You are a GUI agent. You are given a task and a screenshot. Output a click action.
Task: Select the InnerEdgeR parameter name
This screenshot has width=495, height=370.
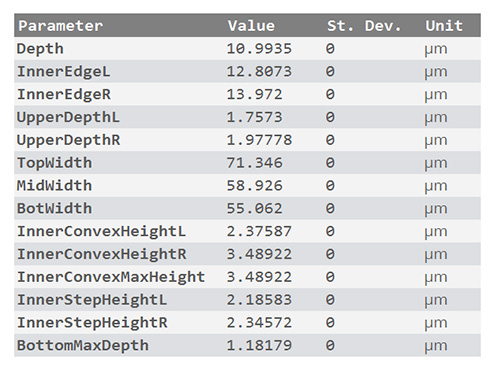click(64, 94)
